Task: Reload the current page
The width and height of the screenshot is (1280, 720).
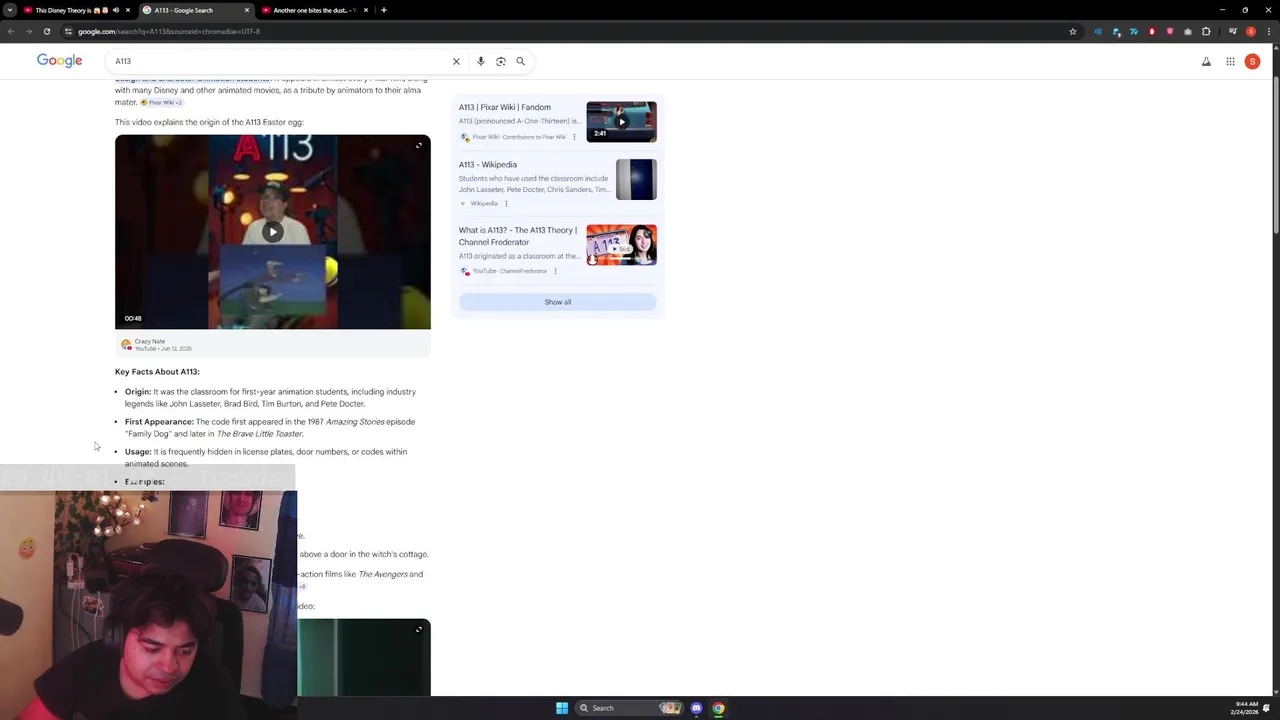Action: click(x=47, y=31)
